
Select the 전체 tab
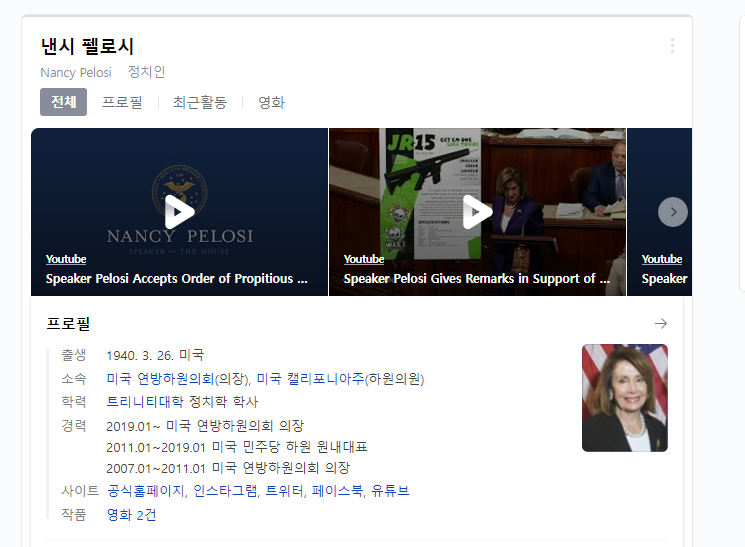(63, 102)
